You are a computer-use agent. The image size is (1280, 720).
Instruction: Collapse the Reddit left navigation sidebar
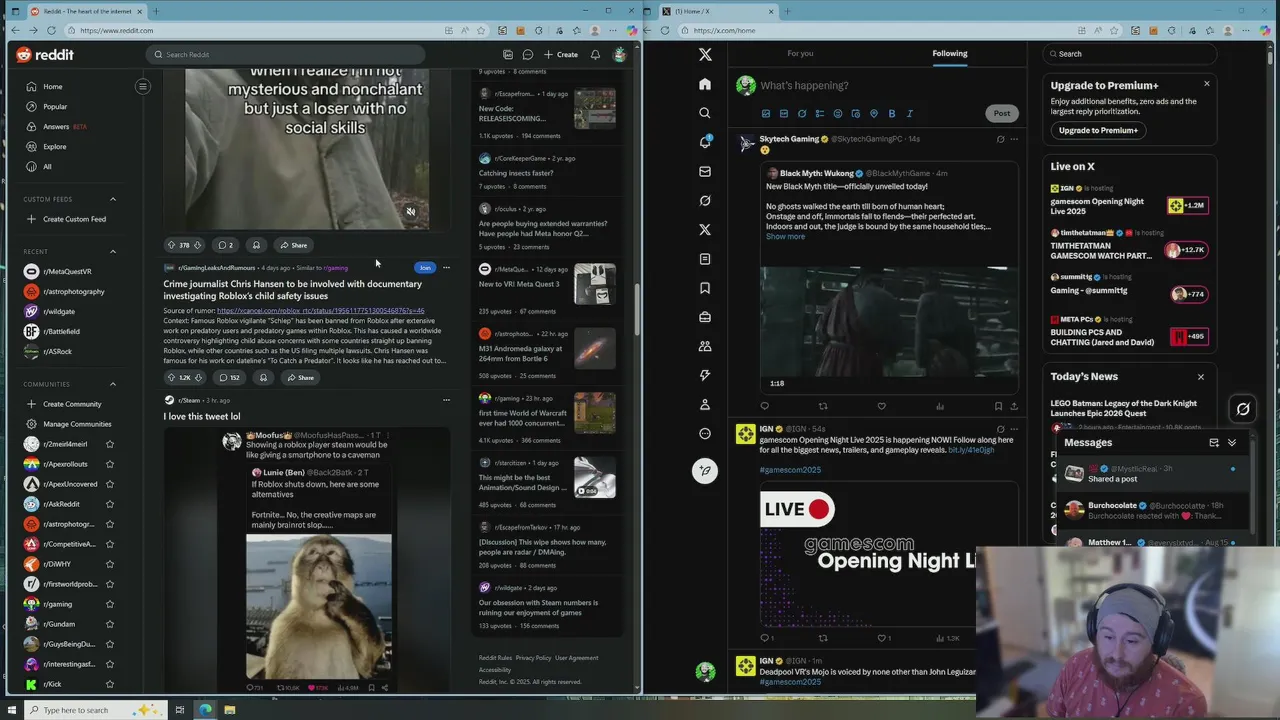coord(143,86)
